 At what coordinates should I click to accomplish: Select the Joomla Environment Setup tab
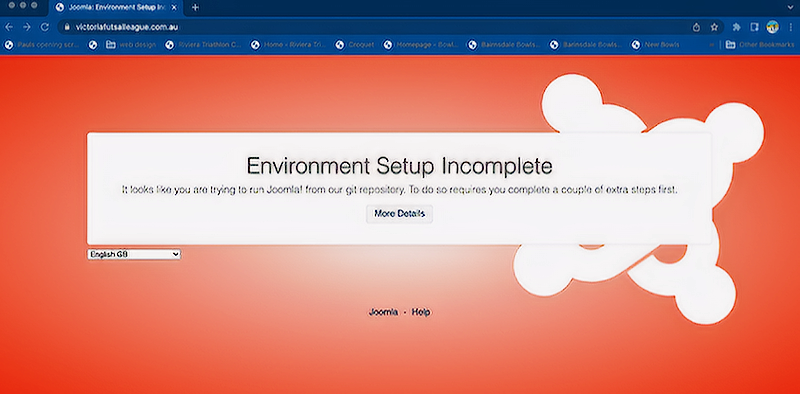115,8
